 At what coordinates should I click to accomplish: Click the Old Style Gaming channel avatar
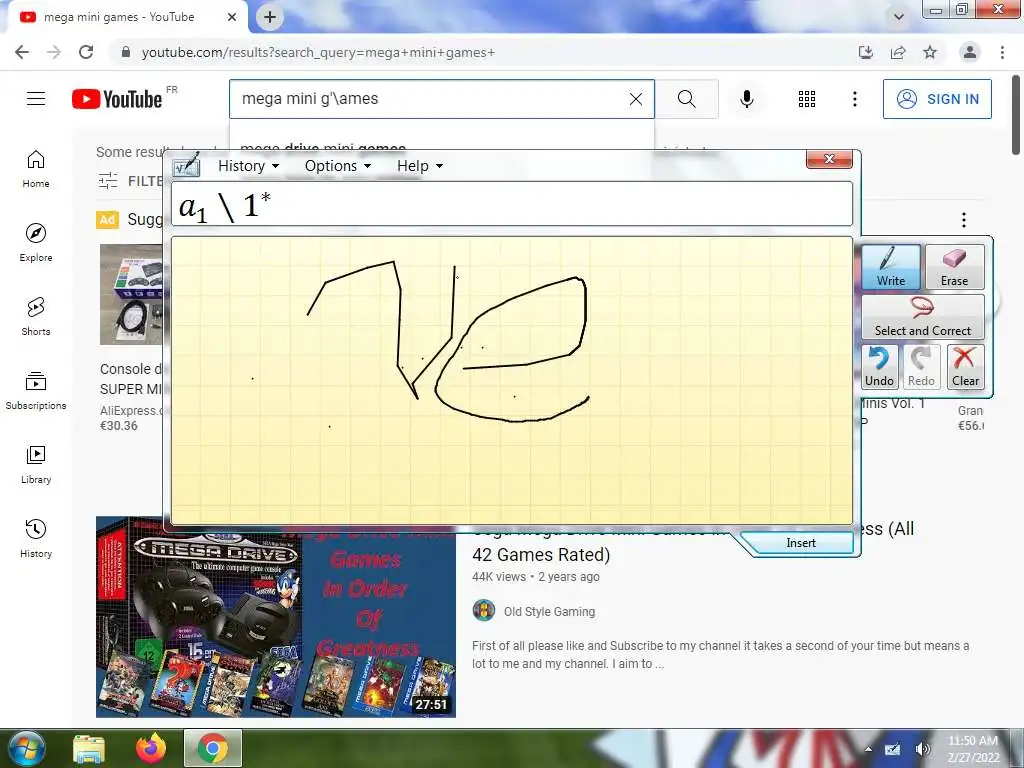tap(483, 611)
